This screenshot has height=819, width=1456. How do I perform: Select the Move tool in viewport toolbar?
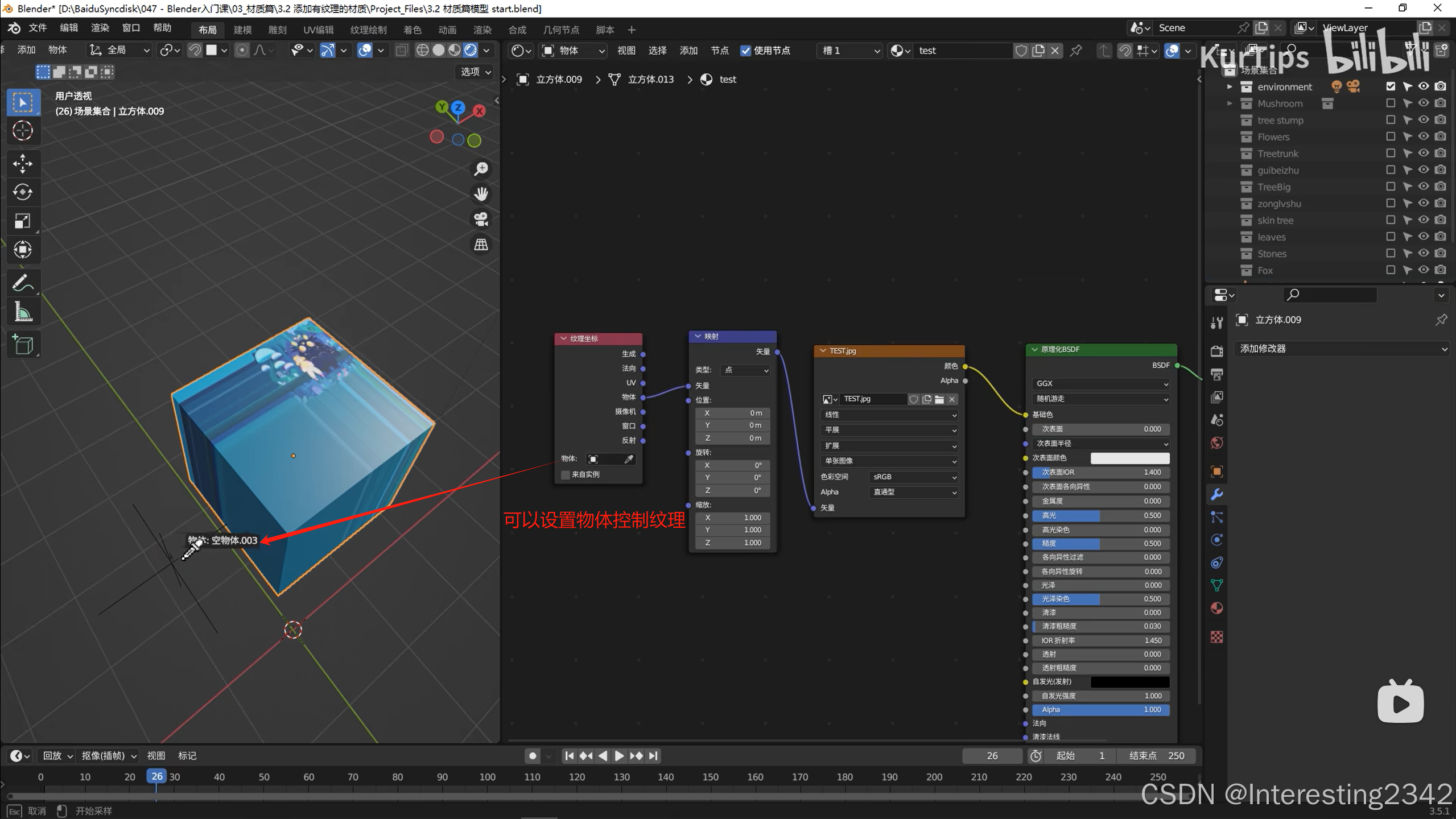click(x=23, y=164)
